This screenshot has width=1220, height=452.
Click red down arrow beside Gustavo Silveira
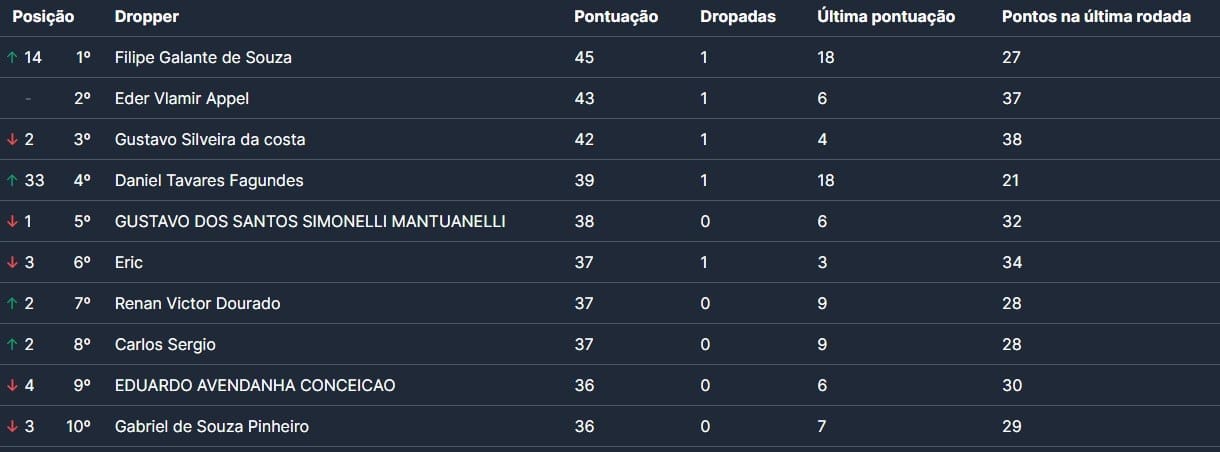coord(12,140)
